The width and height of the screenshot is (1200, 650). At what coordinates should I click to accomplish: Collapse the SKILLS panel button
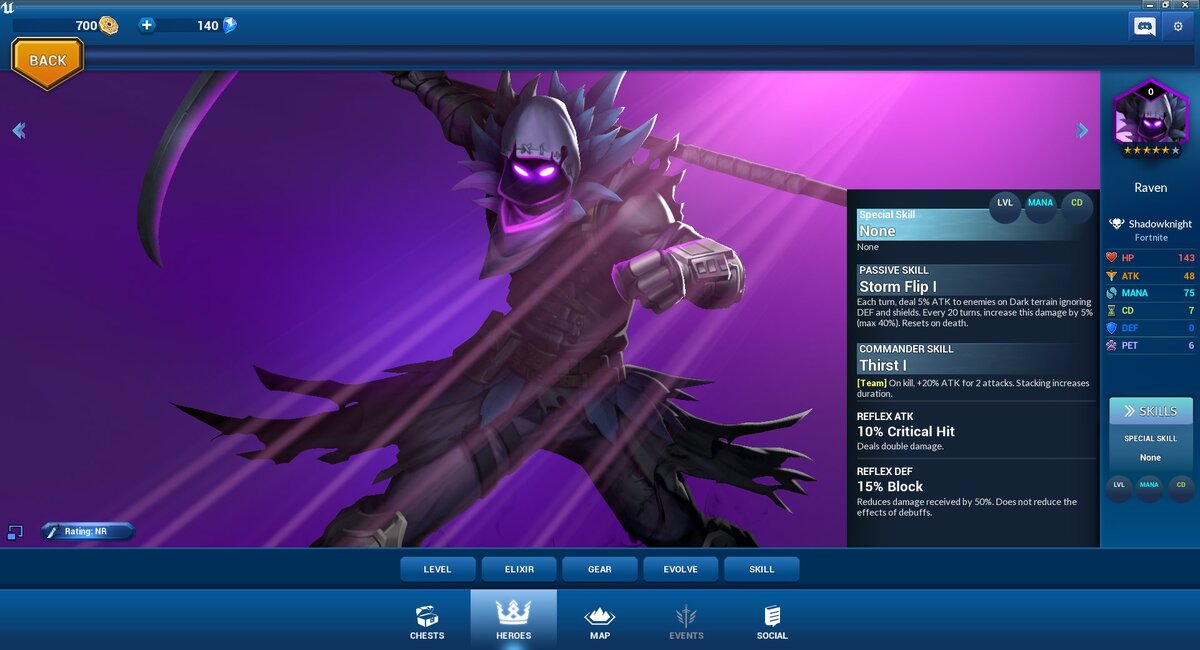[x=1150, y=411]
